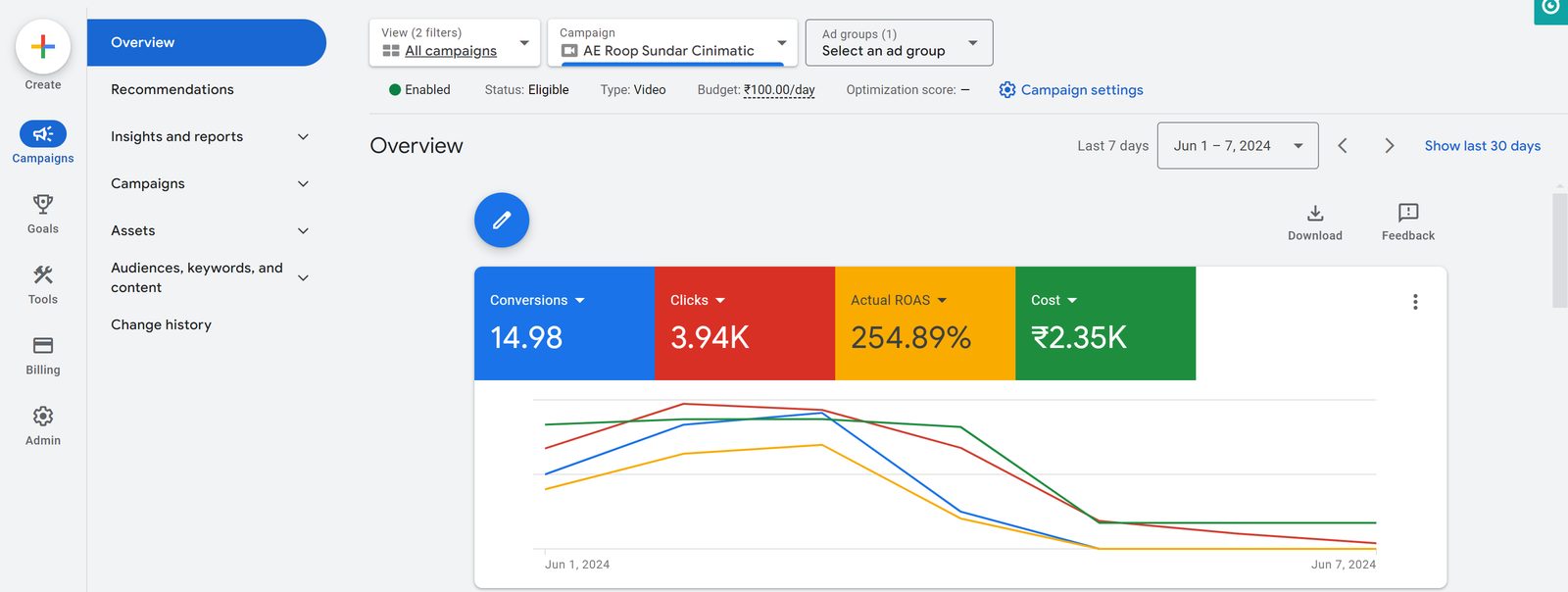Viewport: 1568px width, 592px height.
Task: Click the video campaign type icon
Action: pyautogui.click(x=569, y=50)
